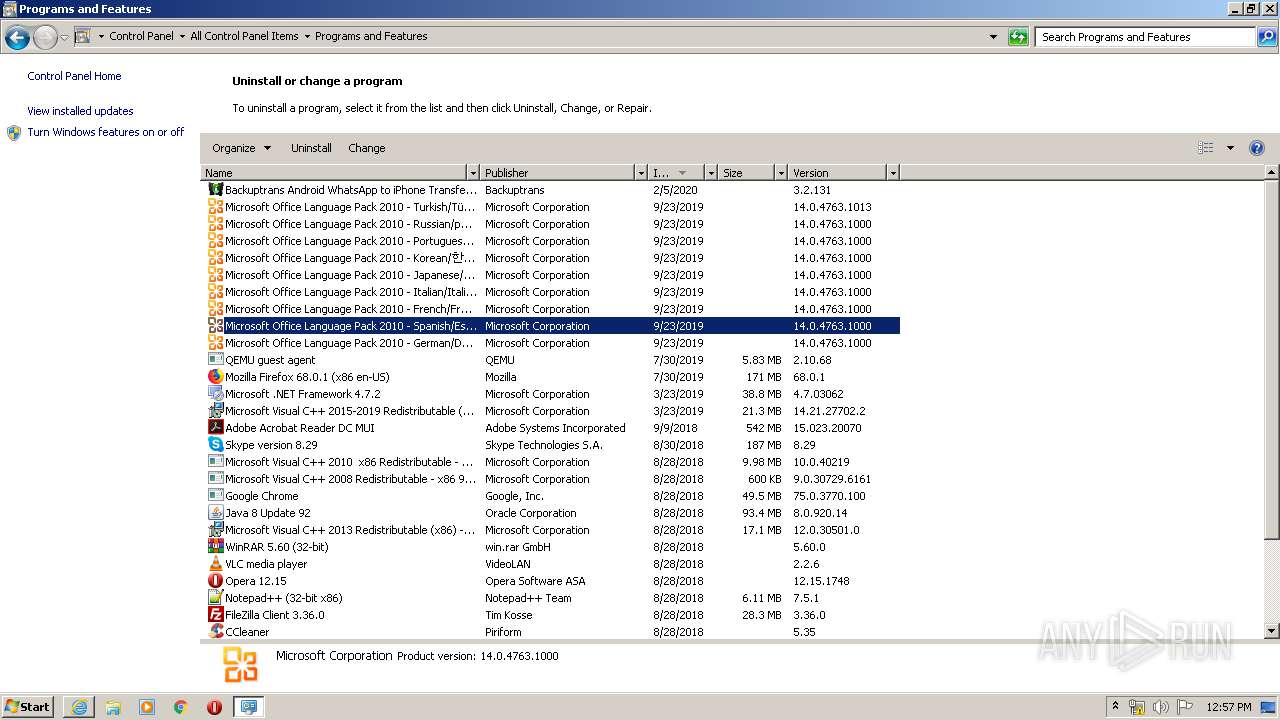Screen dimensions: 1280x720
Task: Expand the address bar history dropdown
Action: tap(993, 37)
